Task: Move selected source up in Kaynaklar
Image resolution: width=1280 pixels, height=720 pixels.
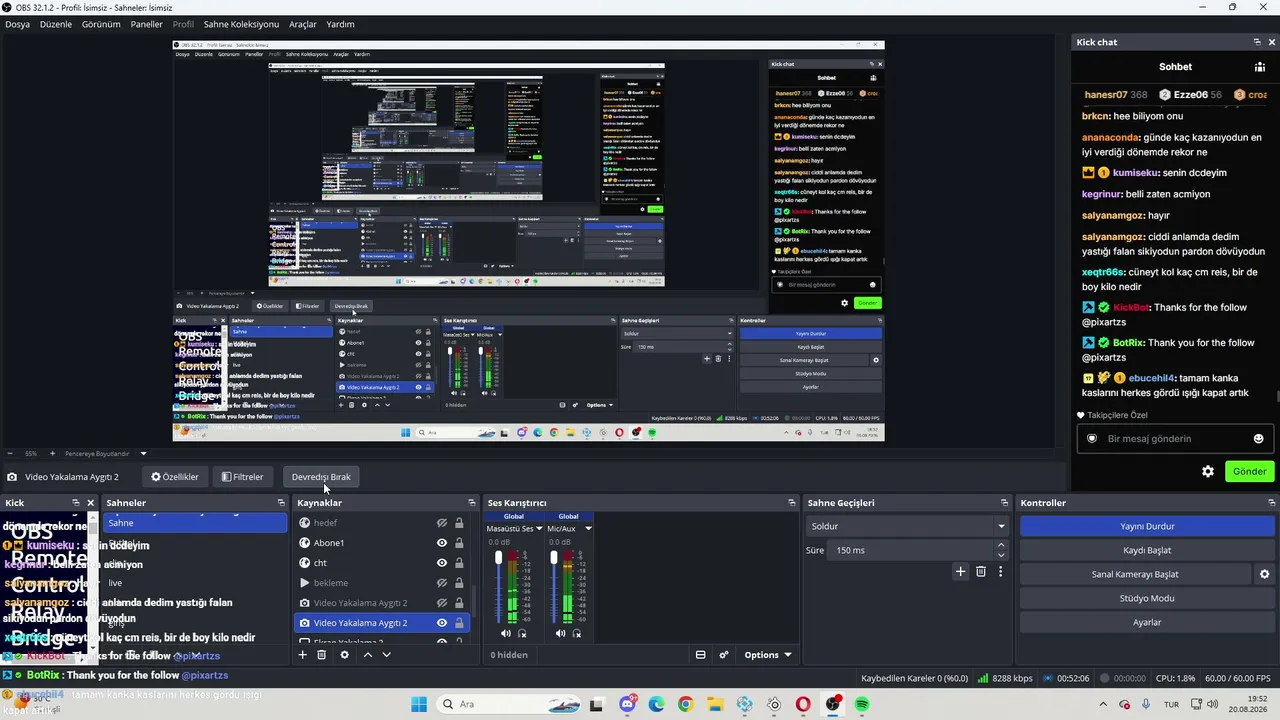Action: (x=368, y=655)
